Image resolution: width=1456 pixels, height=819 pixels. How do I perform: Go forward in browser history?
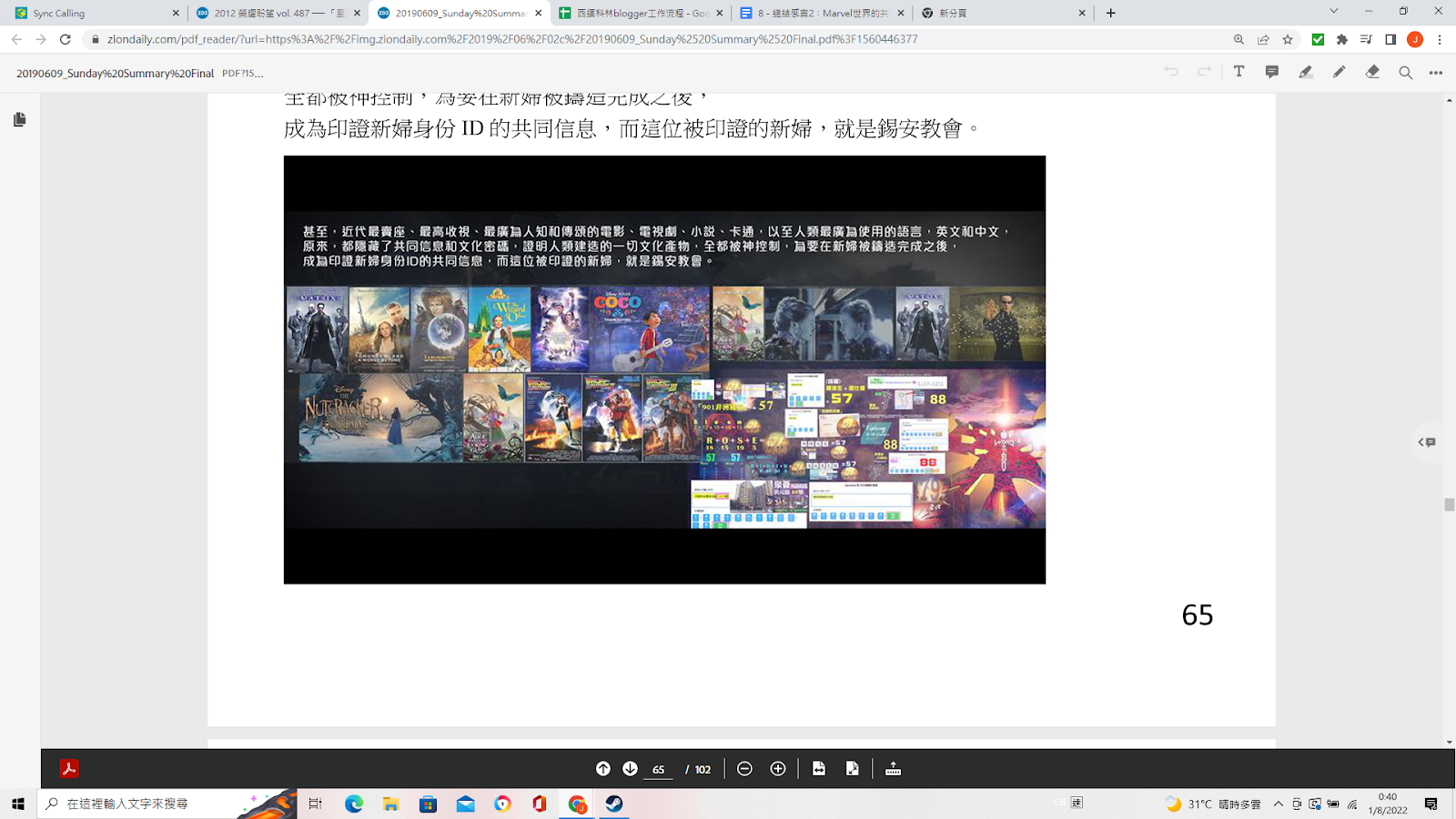(41, 39)
